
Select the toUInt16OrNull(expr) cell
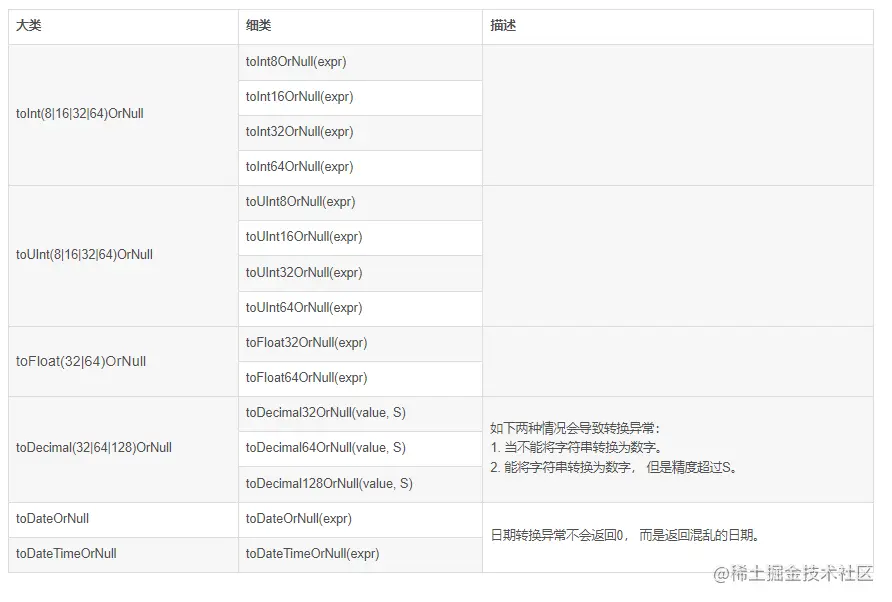(x=360, y=237)
